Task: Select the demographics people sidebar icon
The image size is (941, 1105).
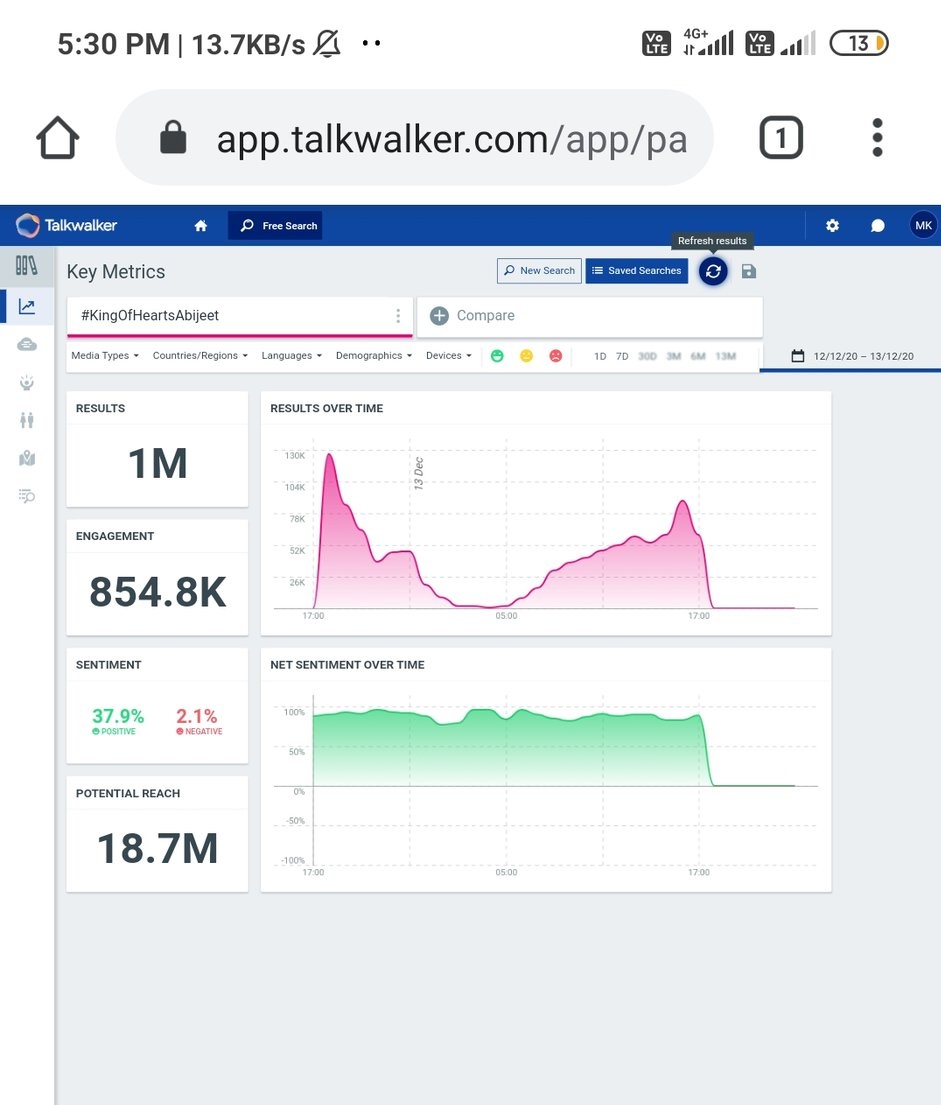Action: click(27, 421)
